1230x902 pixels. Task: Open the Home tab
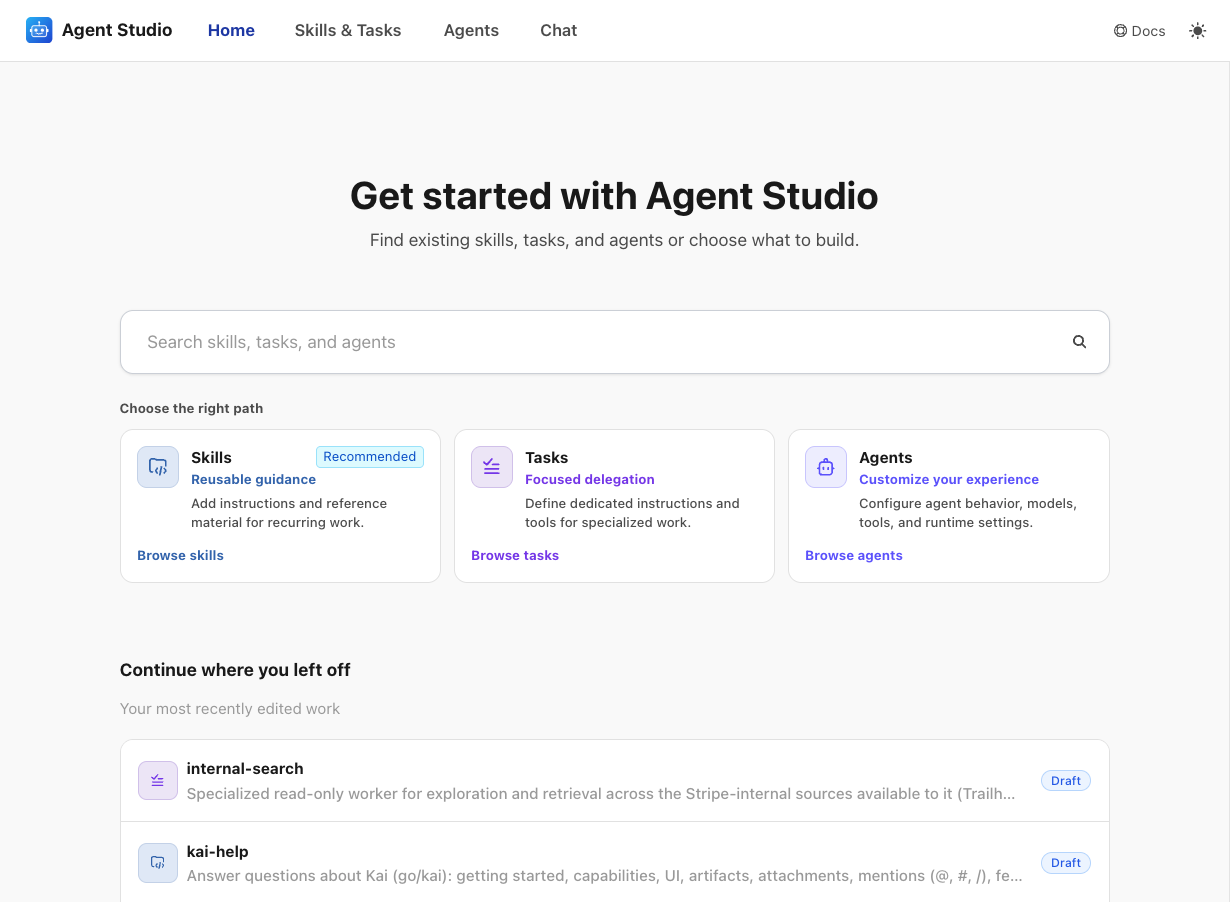click(x=231, y=30)
